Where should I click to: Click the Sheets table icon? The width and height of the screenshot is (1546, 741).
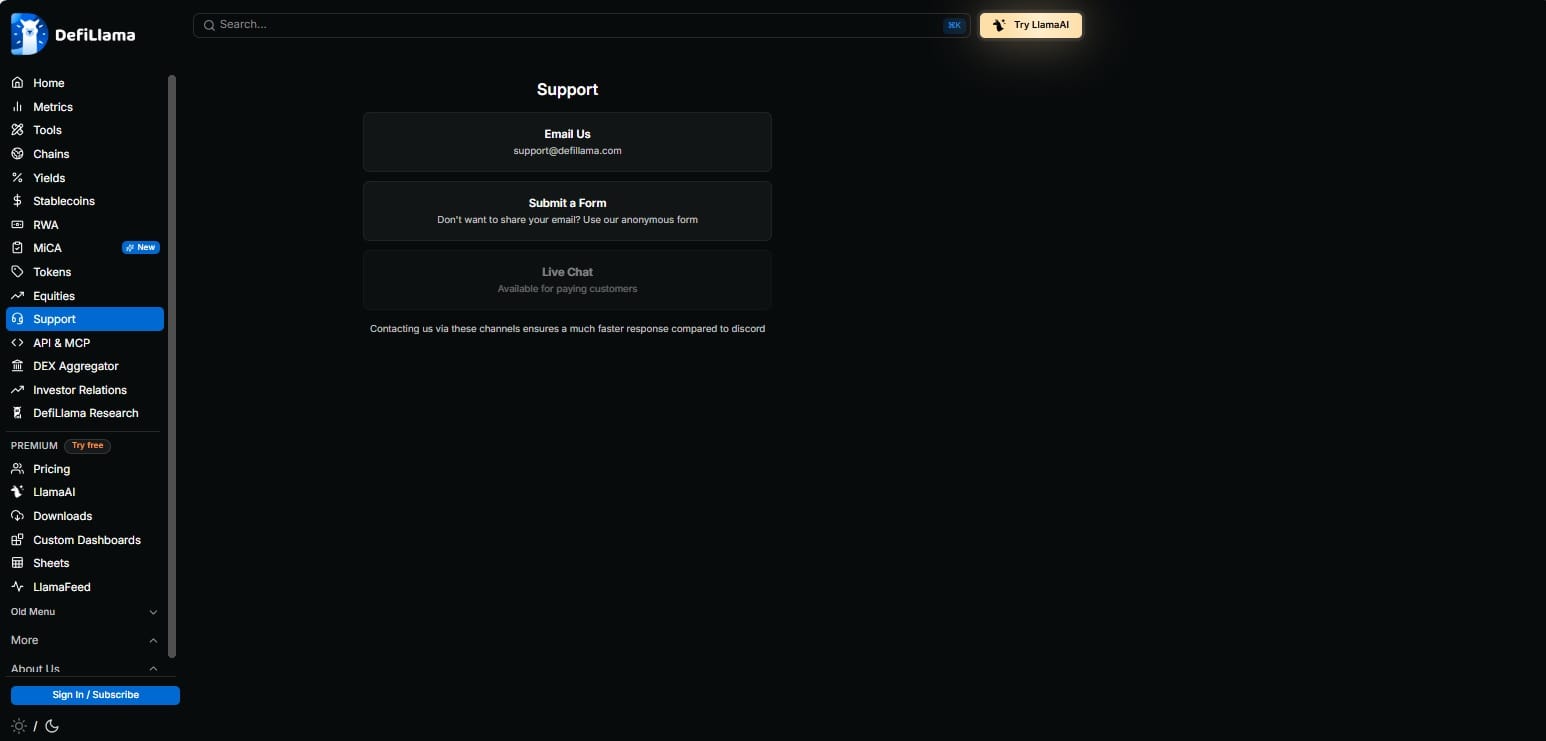pyautogui.click(x=17, y=563)
